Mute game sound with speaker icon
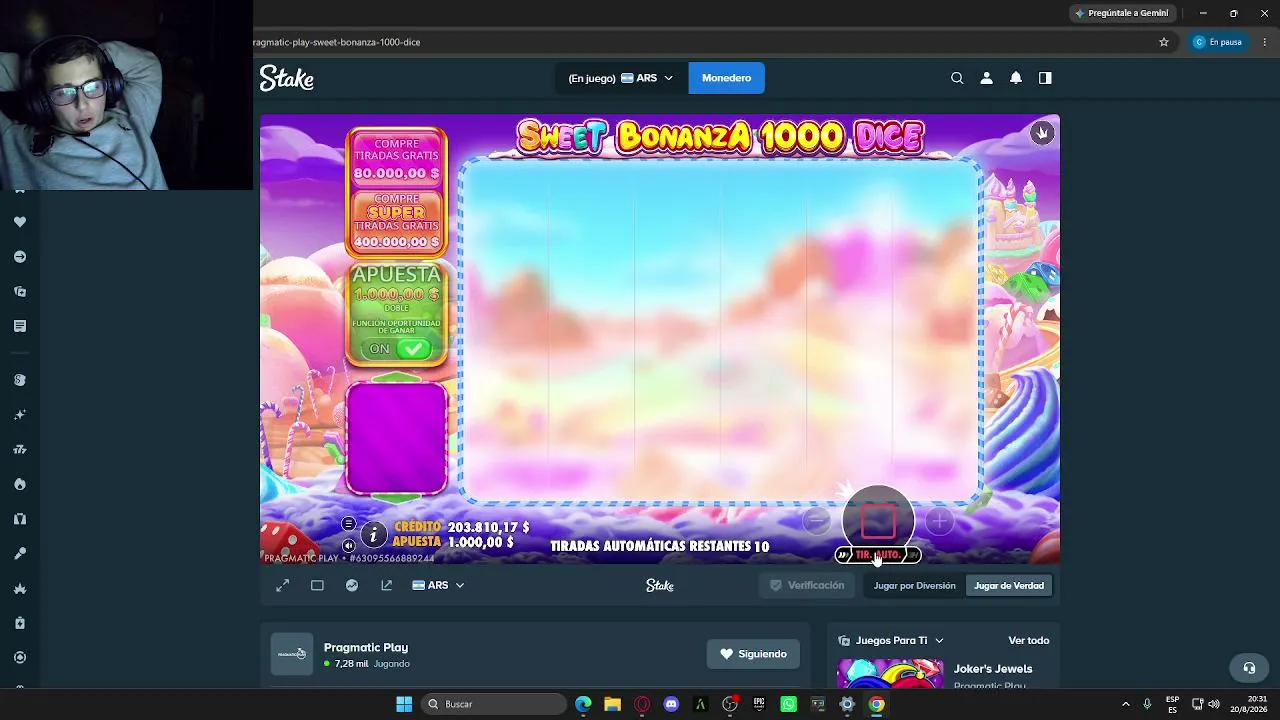The width and height of the screenshot is (1280, 720). coord(348,546)
